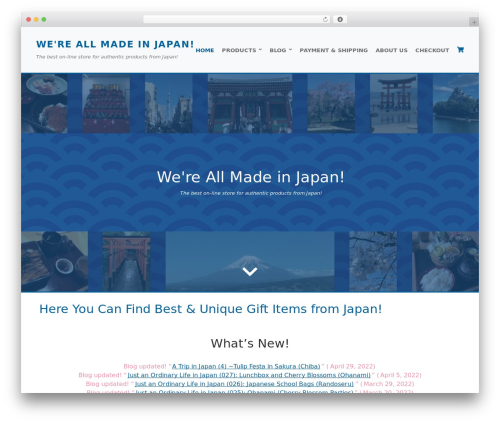The width and height of the screenshot is (500, 423).
Task: Minimize the browser window with yellow button
Action: click(x=36, y=19)
